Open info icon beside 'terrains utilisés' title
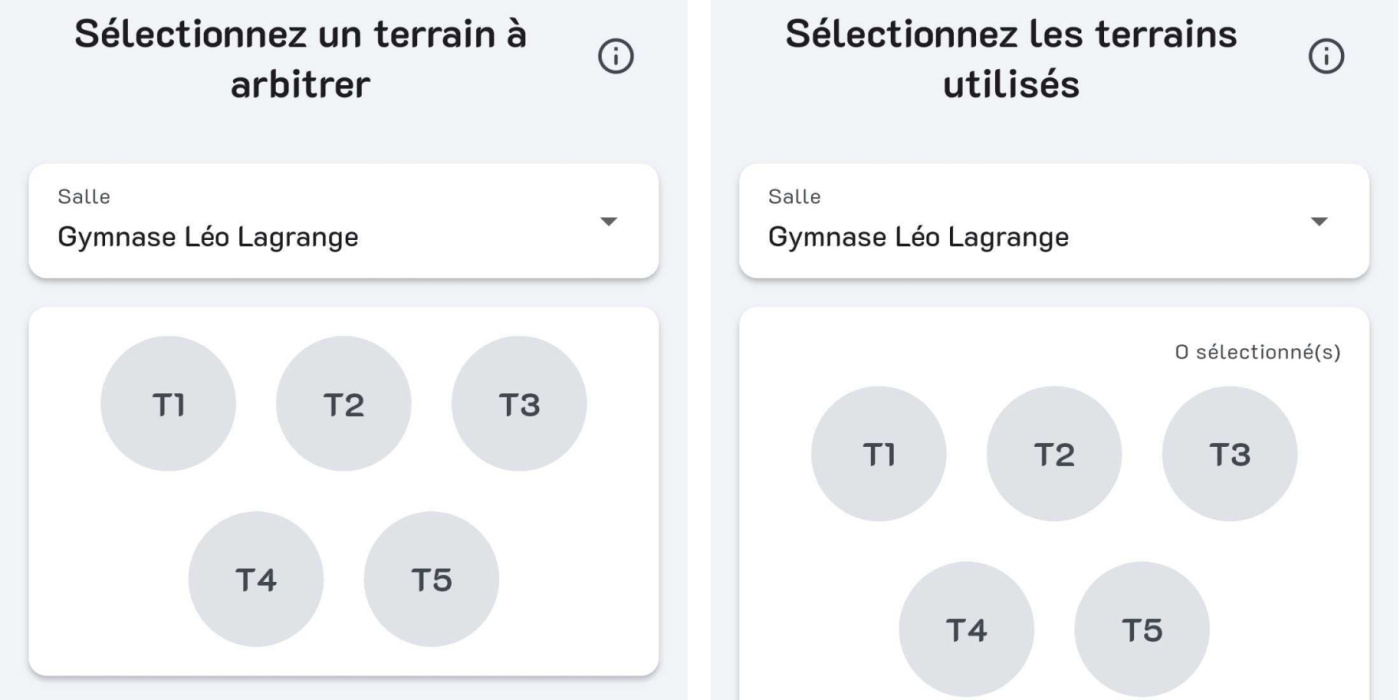The image size is (1400, 700). (x=1326, y=60)
